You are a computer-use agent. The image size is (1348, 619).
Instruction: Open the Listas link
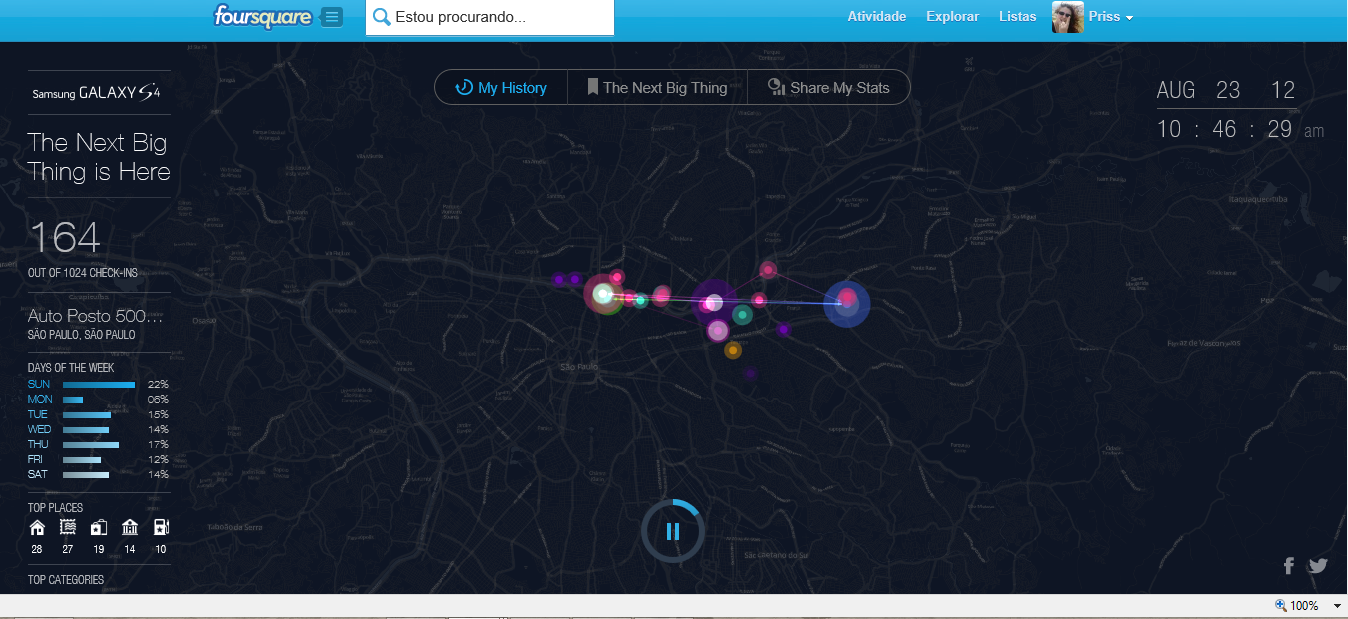pos(1017,17)
